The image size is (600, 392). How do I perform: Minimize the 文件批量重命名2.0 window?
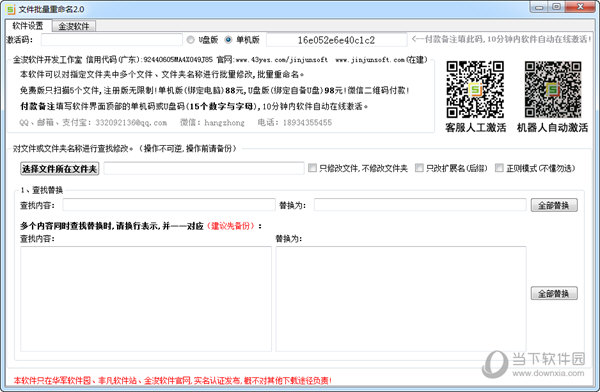[539, 7]
